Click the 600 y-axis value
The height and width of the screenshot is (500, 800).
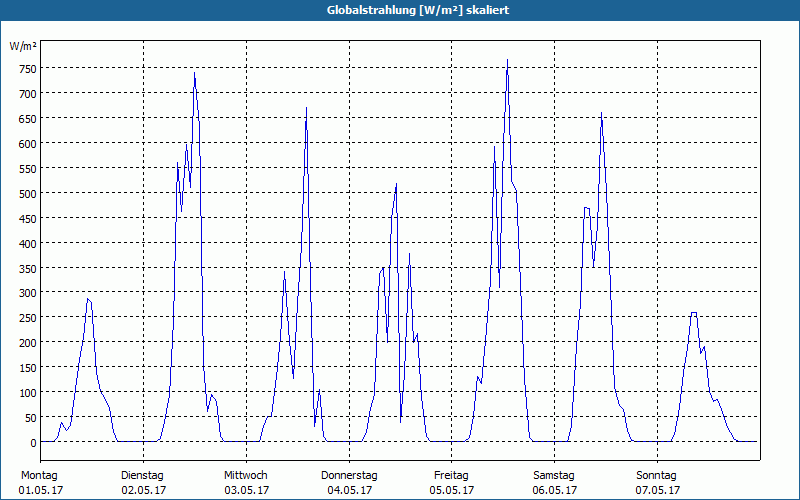[x=27, y=144]
